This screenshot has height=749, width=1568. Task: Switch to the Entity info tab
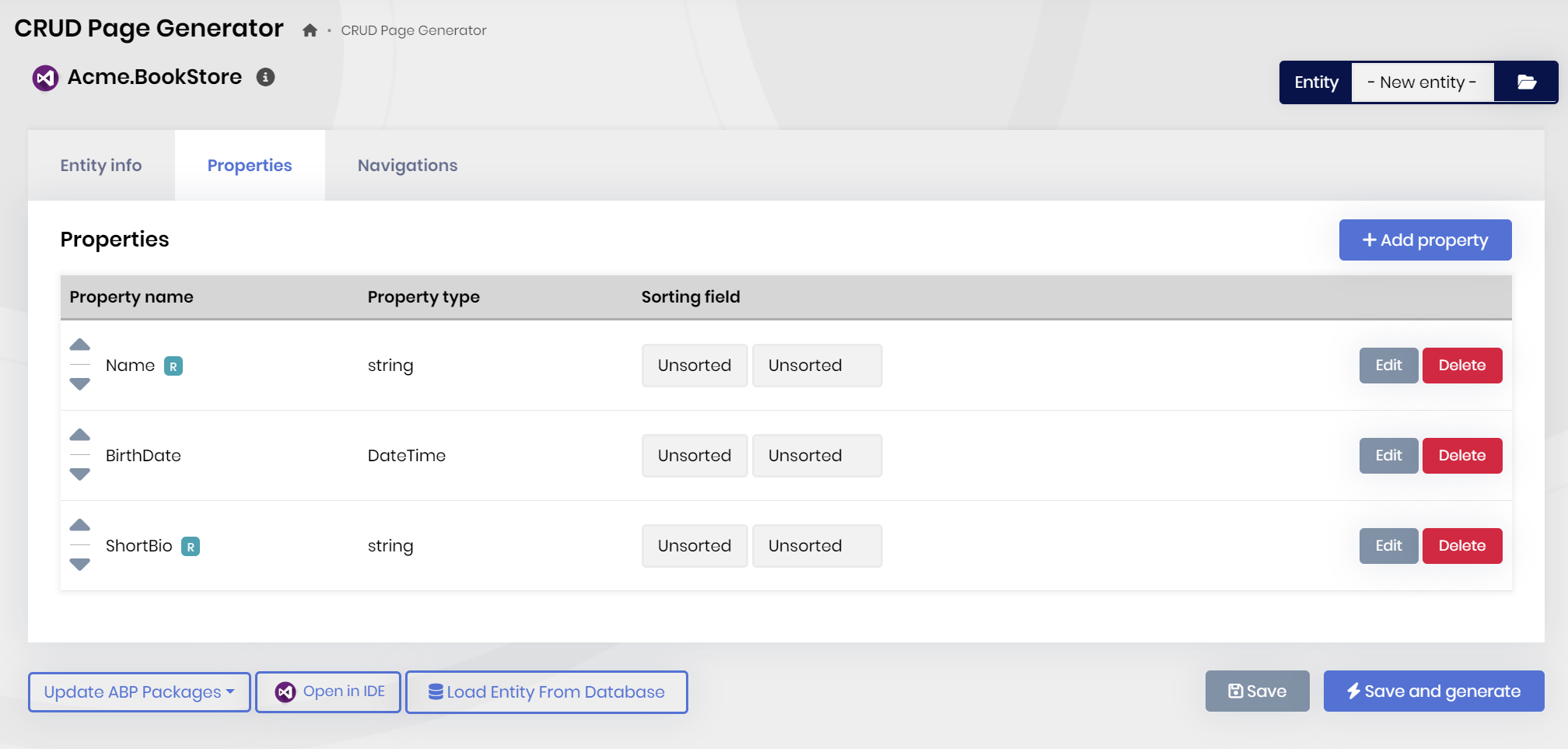click(101, 166)
